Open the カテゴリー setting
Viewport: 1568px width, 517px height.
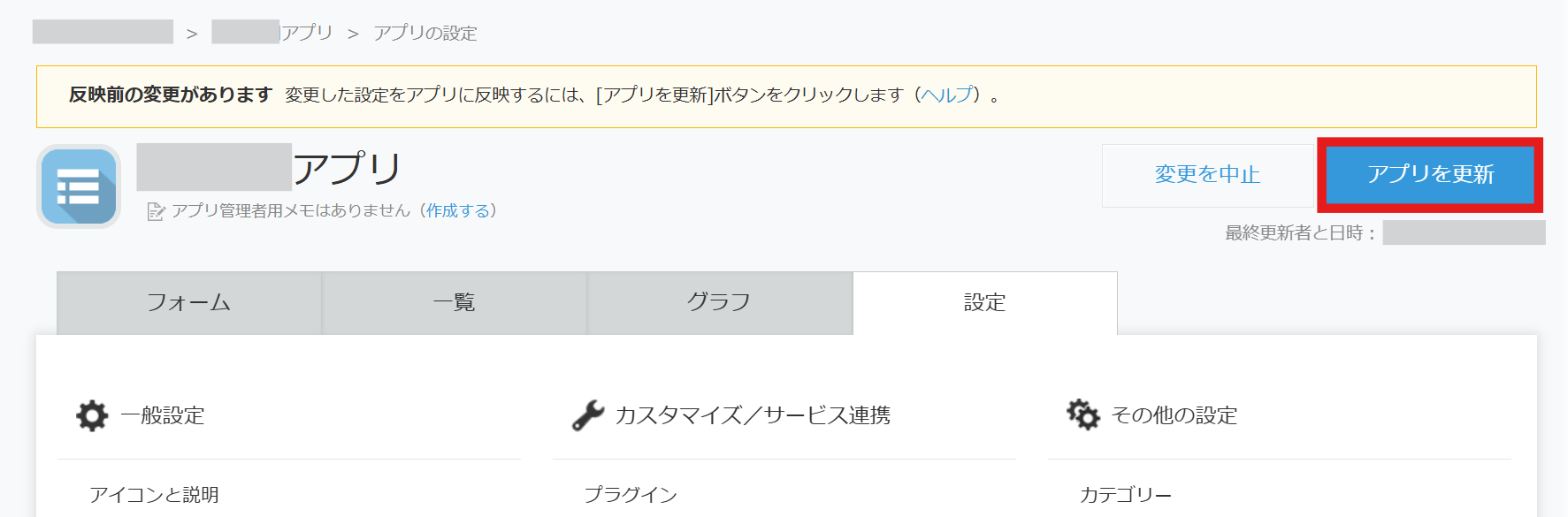coord(1125,495)
